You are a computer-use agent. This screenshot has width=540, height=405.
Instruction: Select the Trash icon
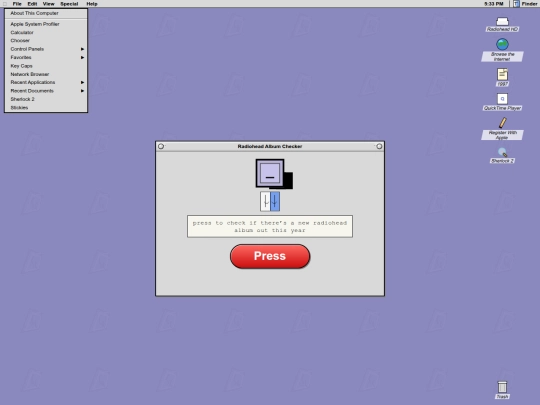pyautogui.click(x=502, y=387)
